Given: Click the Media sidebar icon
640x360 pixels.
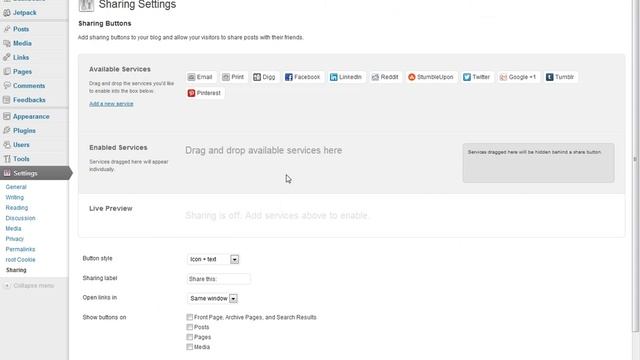Looking at the screenshot, I should [x=7, y=43].
